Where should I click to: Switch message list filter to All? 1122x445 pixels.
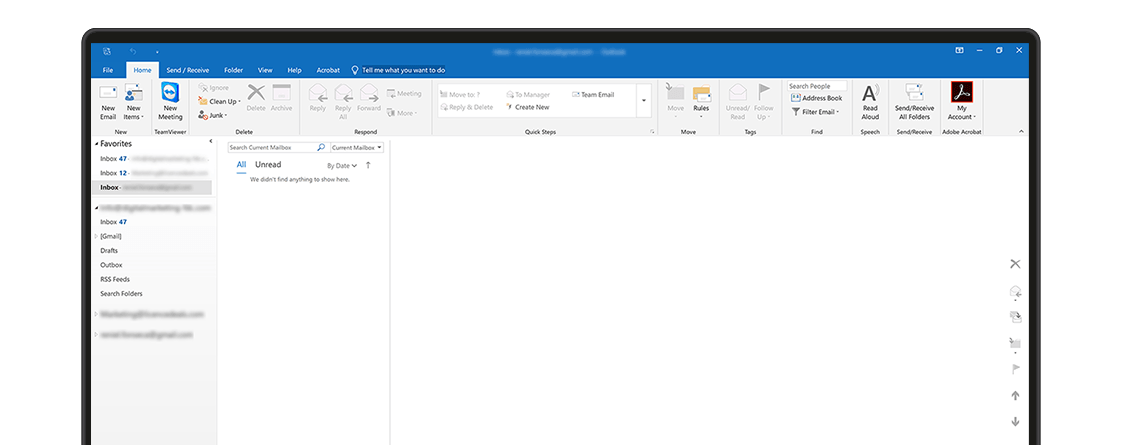coord(241,165)
